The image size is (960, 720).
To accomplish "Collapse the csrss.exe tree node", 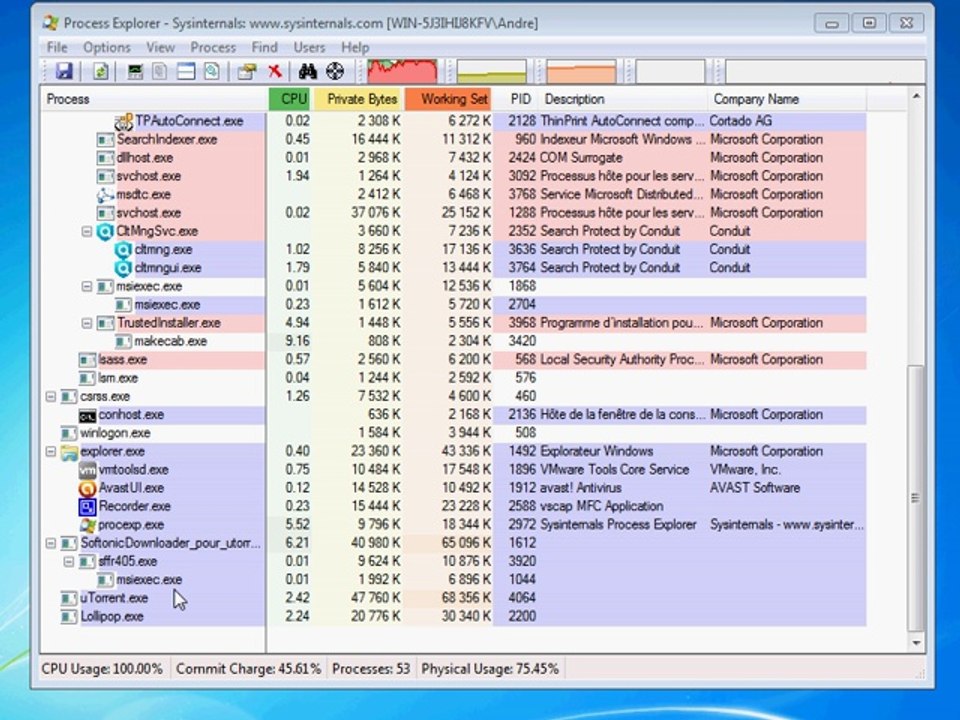I will [51, 397].
